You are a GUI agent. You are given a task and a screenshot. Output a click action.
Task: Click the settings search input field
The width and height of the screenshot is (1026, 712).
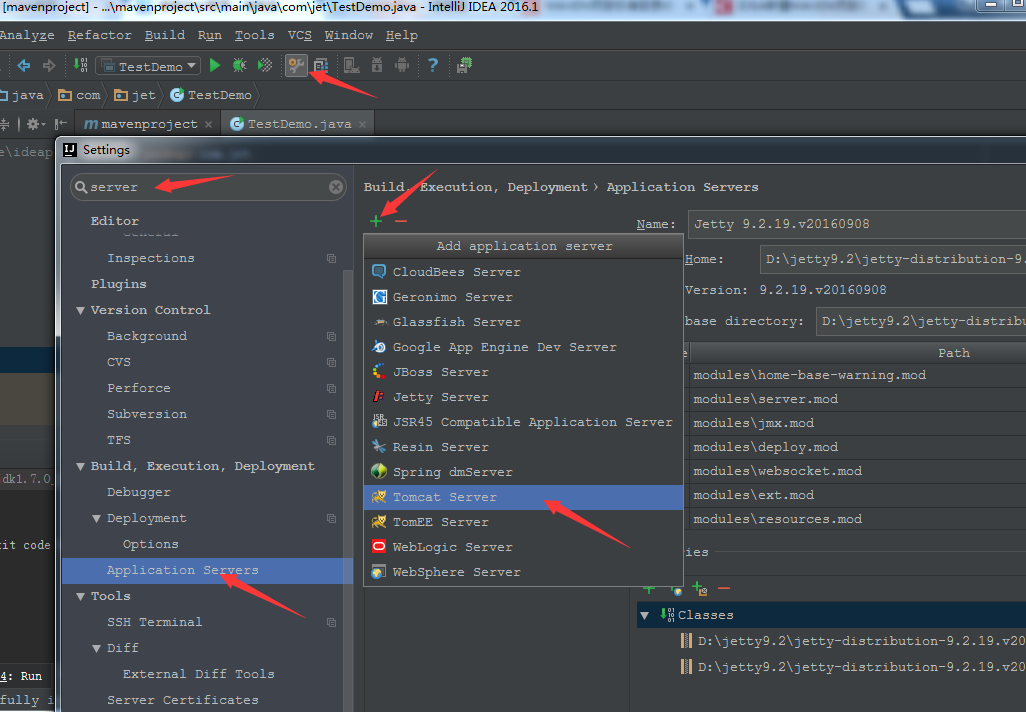pos(208,187)
